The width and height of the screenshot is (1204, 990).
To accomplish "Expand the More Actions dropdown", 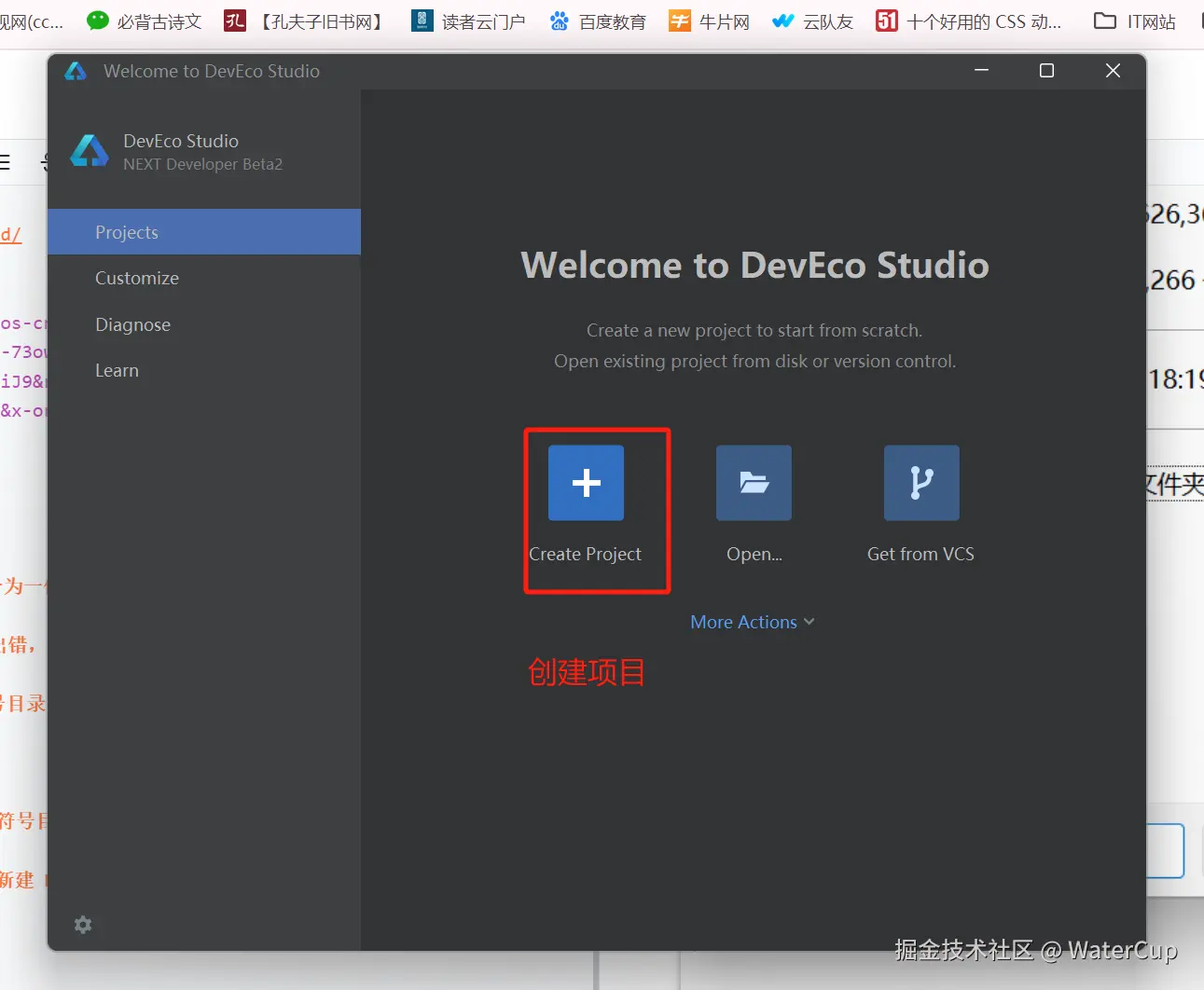I will tap(753, 622).
